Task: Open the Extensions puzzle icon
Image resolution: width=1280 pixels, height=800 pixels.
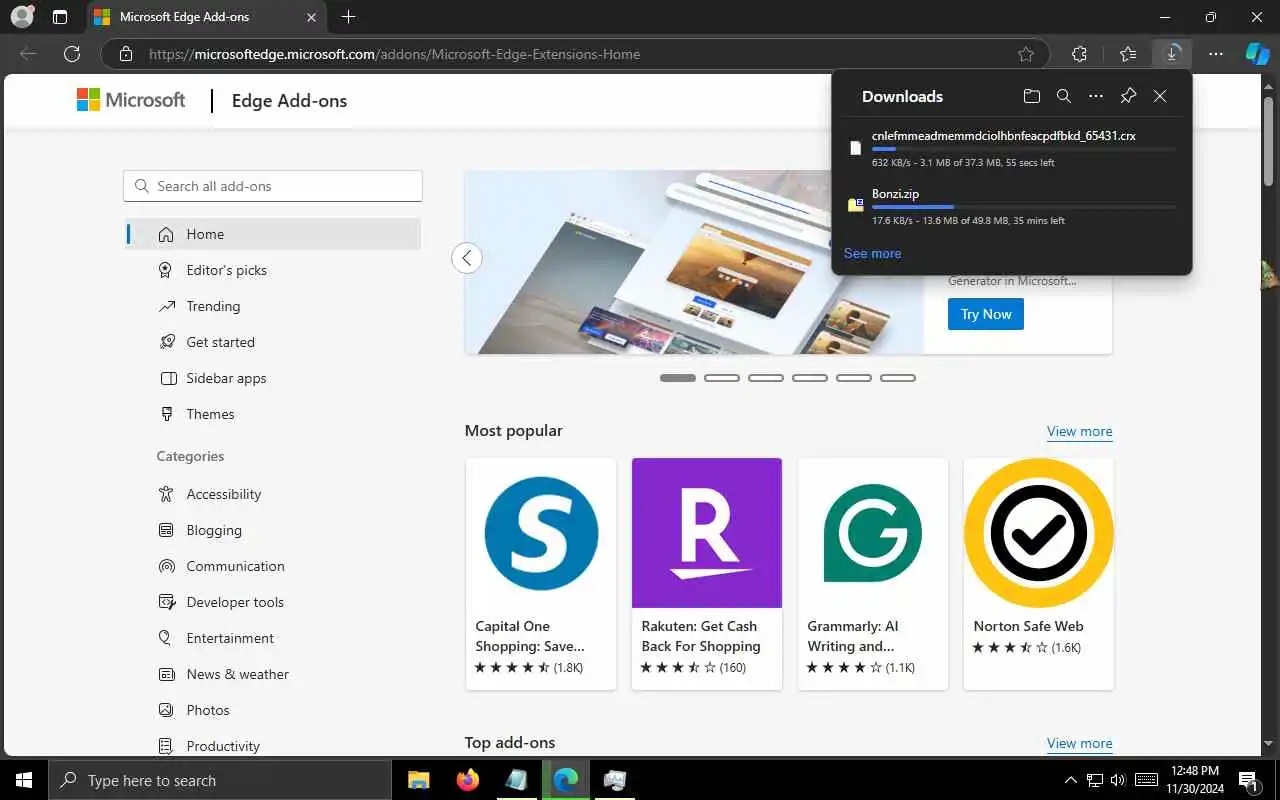Action: point(1079,54)
